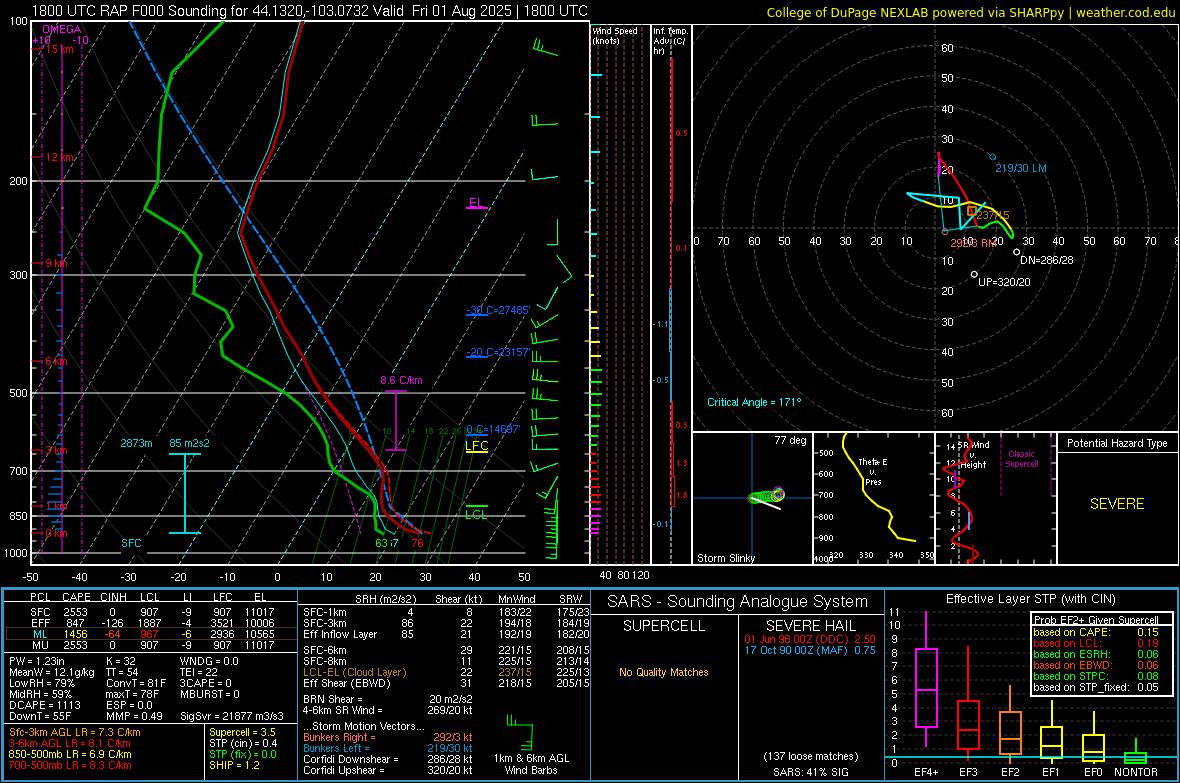Click the 0 C=14697' height label

(493, 429)
